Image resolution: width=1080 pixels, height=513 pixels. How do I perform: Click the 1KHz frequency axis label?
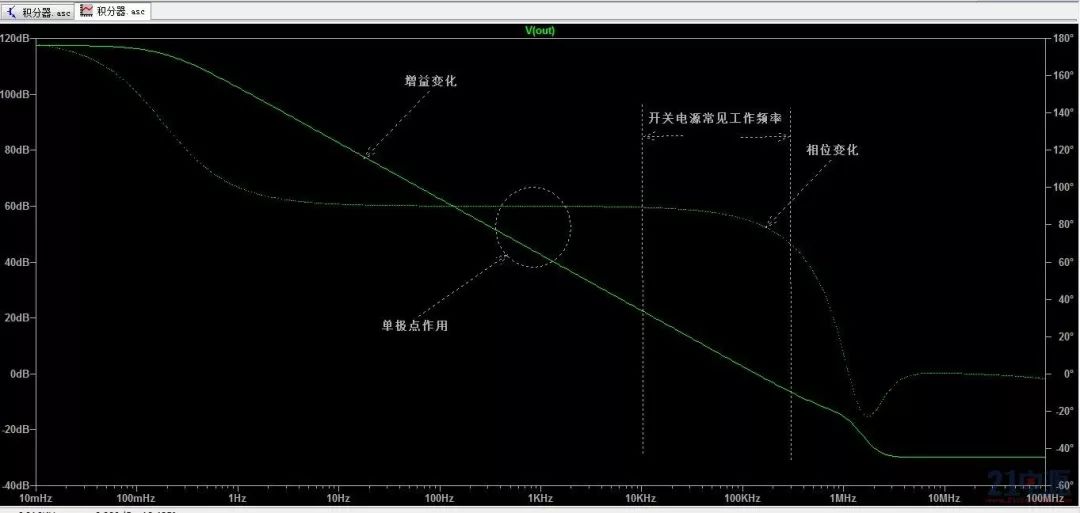click(x=541, y=499)
